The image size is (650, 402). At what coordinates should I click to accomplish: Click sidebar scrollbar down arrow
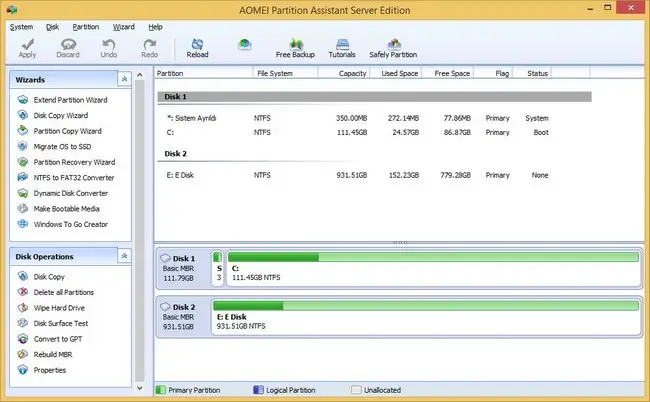click(x=140, y=388)
